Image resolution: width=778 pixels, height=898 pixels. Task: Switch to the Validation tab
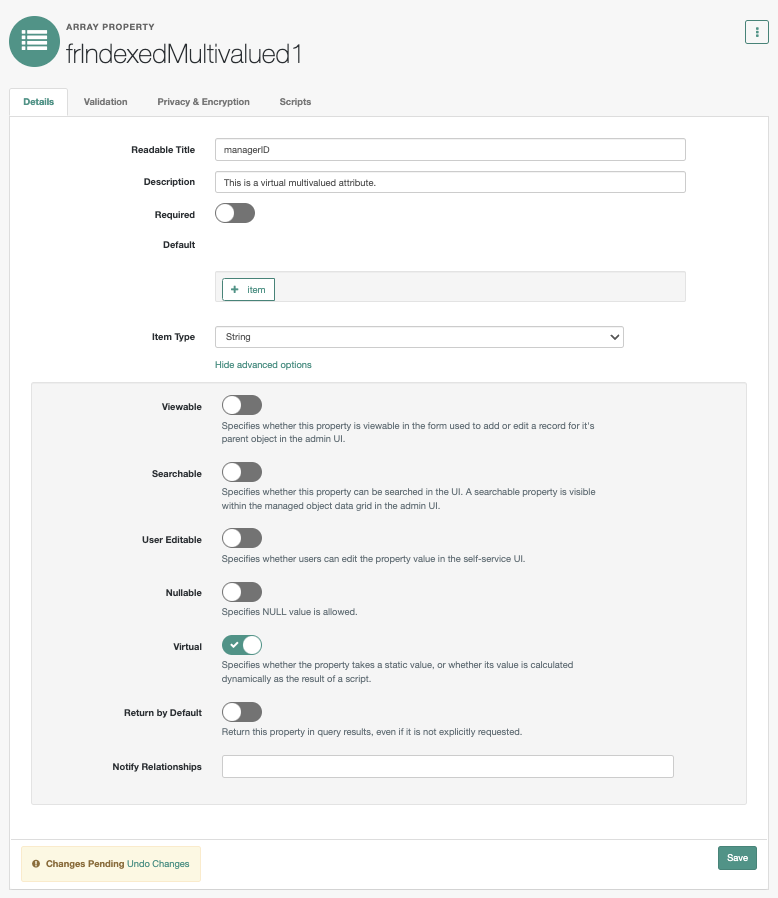tap(105, 101)
